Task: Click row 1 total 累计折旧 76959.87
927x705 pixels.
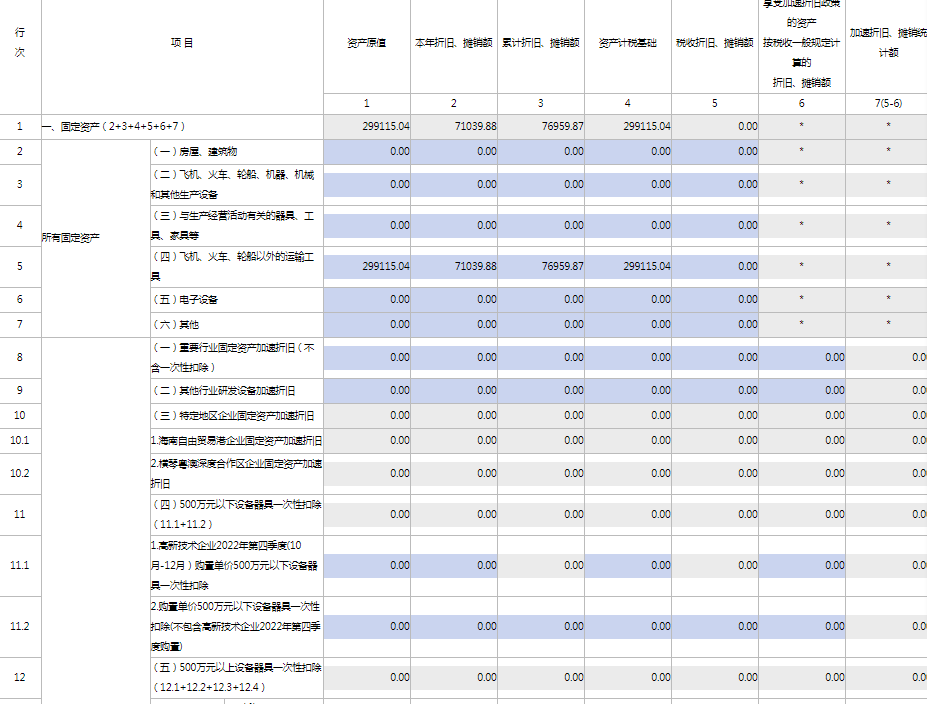Action: click(541, 126)
